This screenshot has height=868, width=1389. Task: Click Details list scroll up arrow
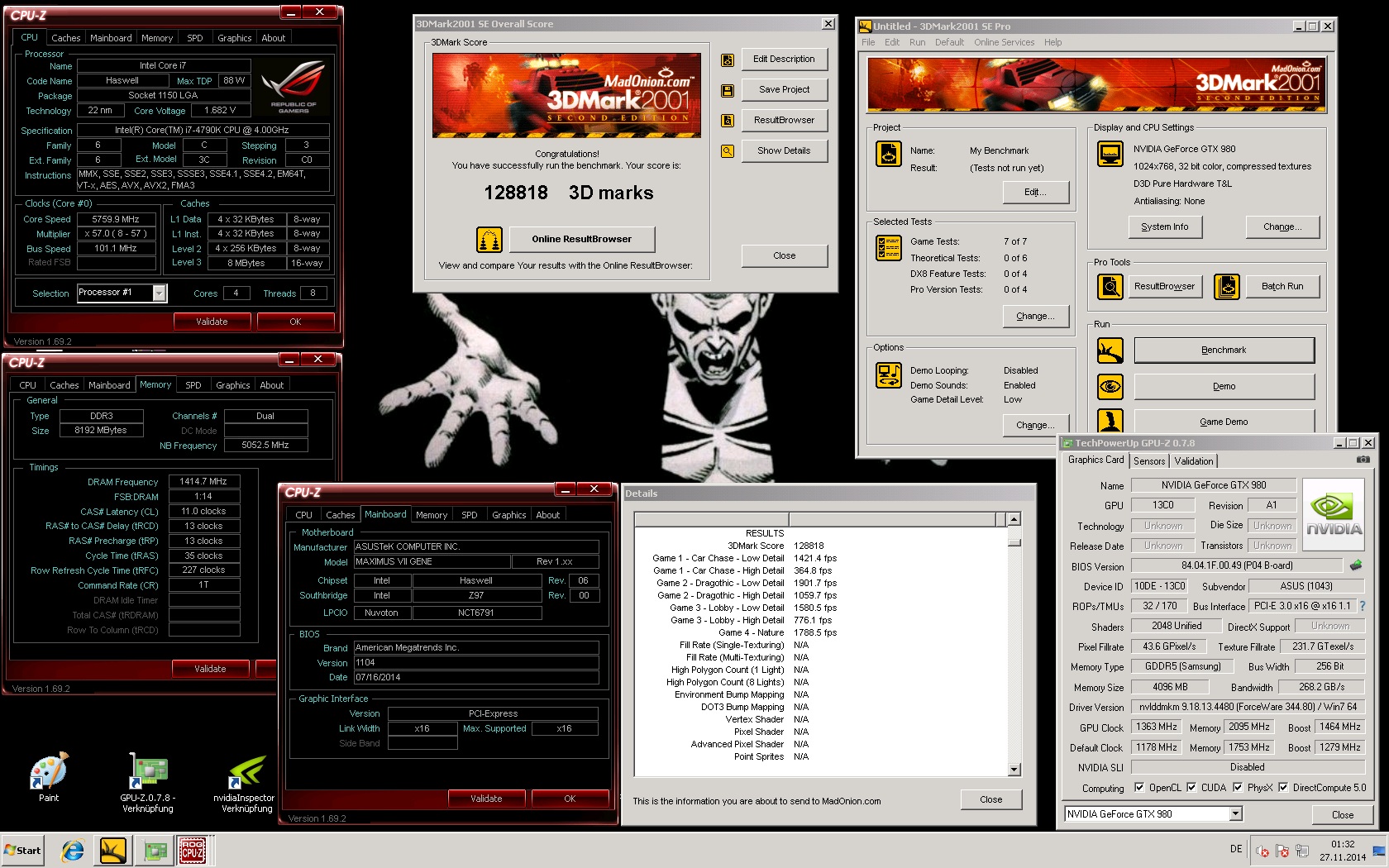[x=1014, y=519]
